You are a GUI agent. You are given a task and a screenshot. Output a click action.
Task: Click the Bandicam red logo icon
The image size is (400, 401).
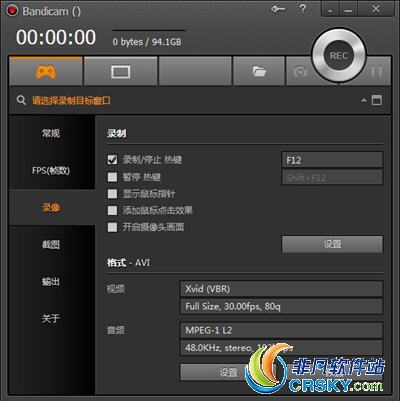tap(12, 11)
